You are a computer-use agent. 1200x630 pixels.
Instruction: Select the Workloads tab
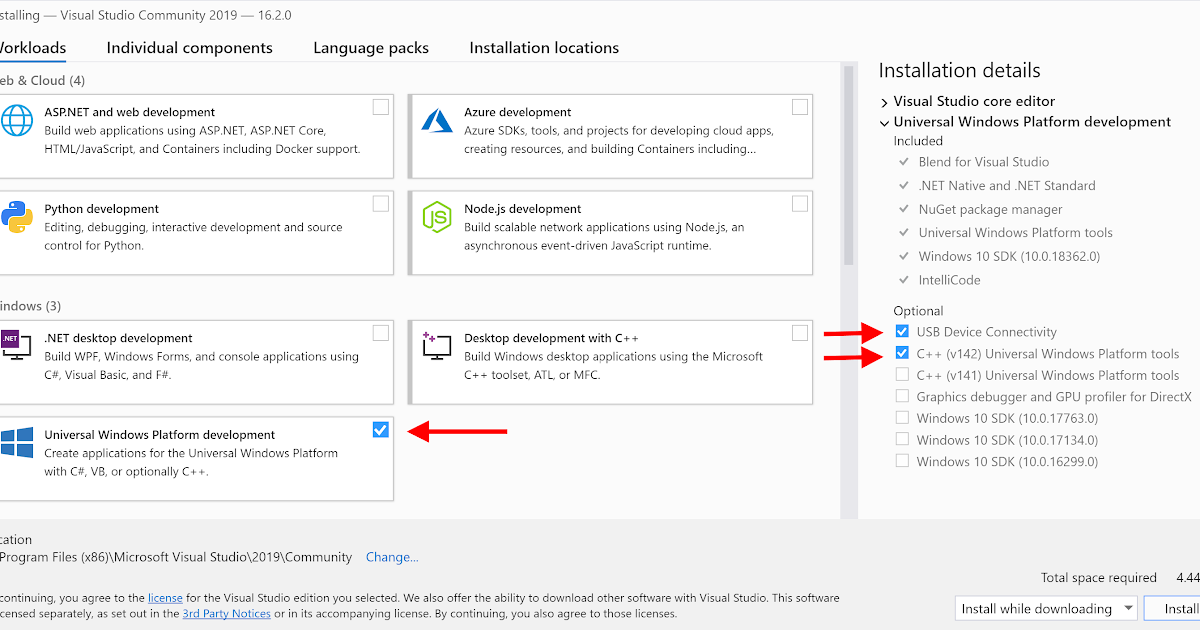point(32,48)
